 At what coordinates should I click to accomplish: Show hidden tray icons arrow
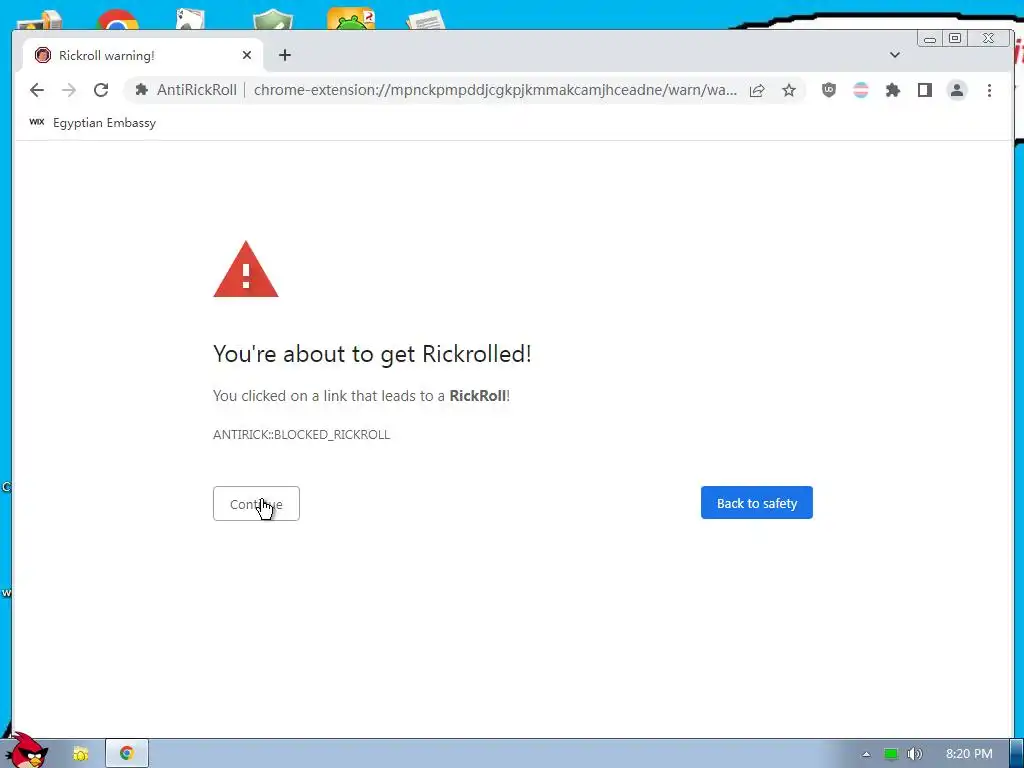pos(867,754)
